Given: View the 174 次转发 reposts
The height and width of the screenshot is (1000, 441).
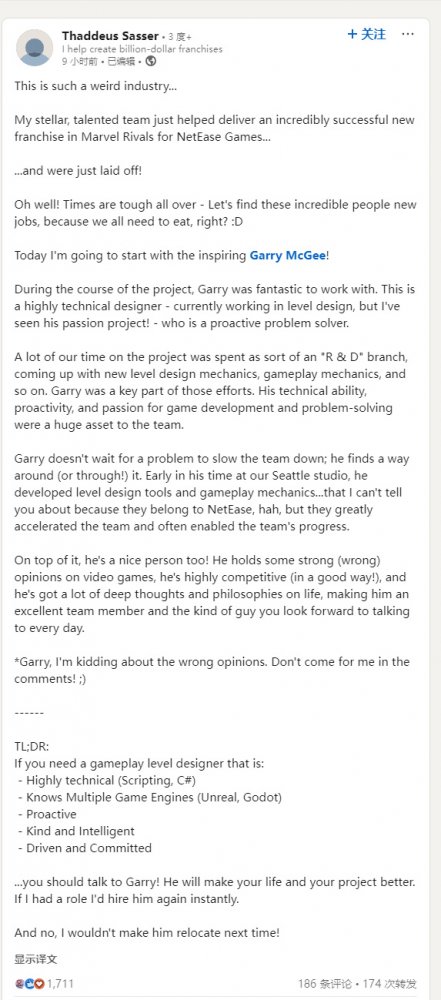Looking at the screenshot, I should 390,984.
